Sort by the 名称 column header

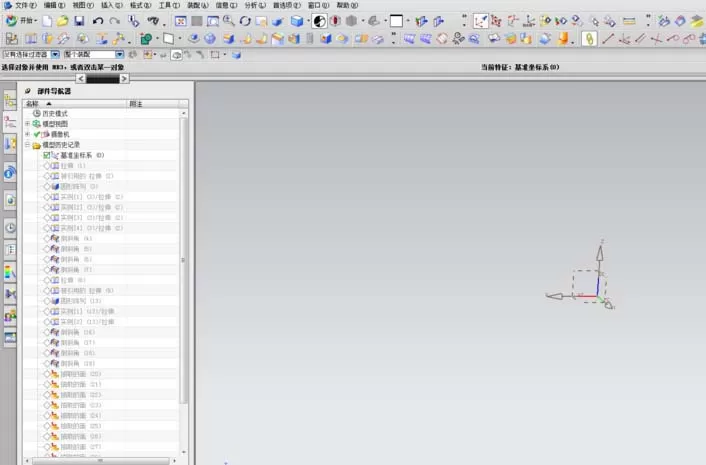pos(76,104)
